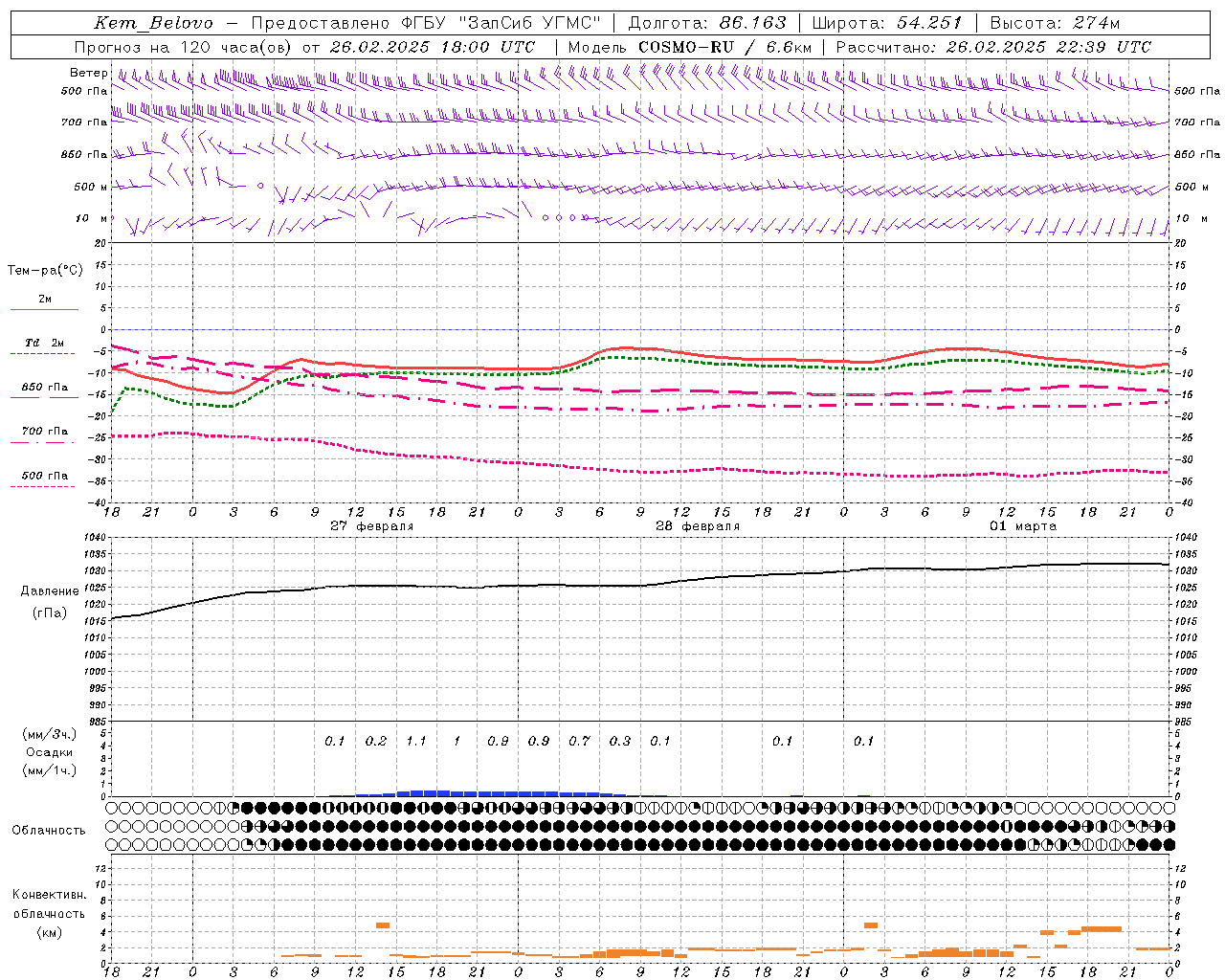Image resolution: width=1225 pixels, height=980 pixels.
Task: Click the 'Облачность' cloudiness label
Action: tap(49, 830)
